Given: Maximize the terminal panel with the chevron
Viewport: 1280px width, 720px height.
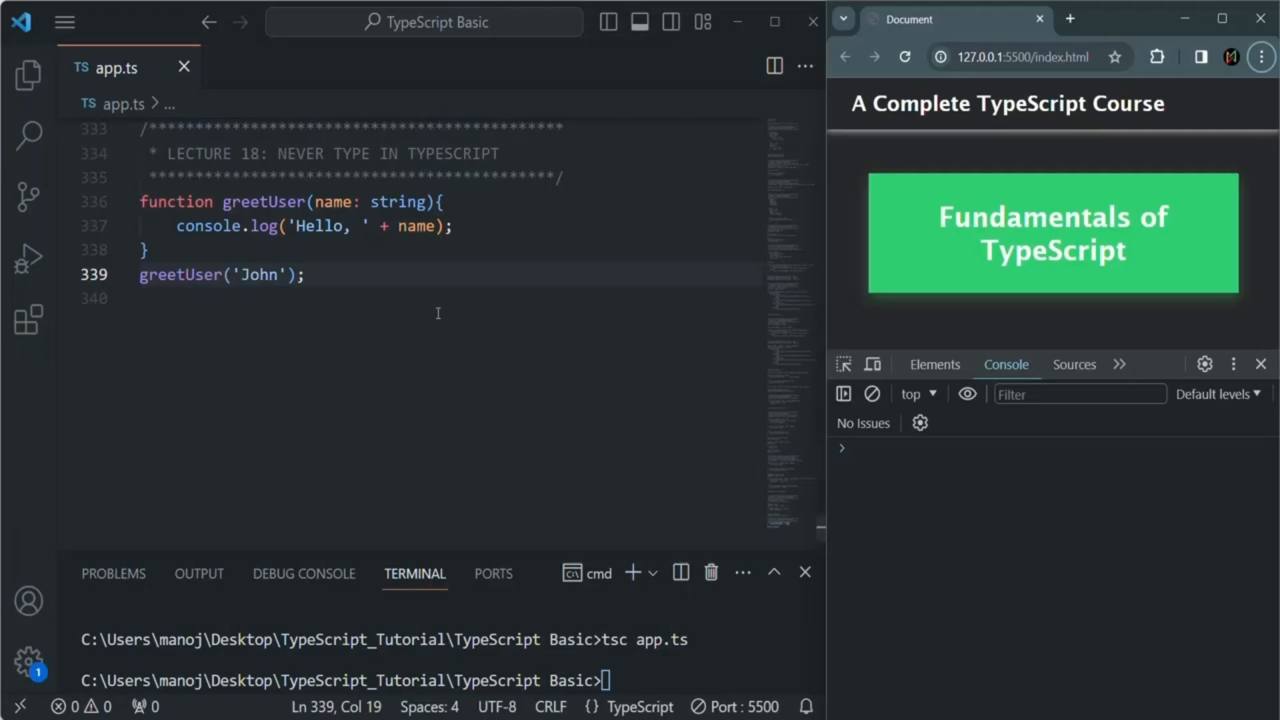Looking at the screenshot, I should 774,572.
